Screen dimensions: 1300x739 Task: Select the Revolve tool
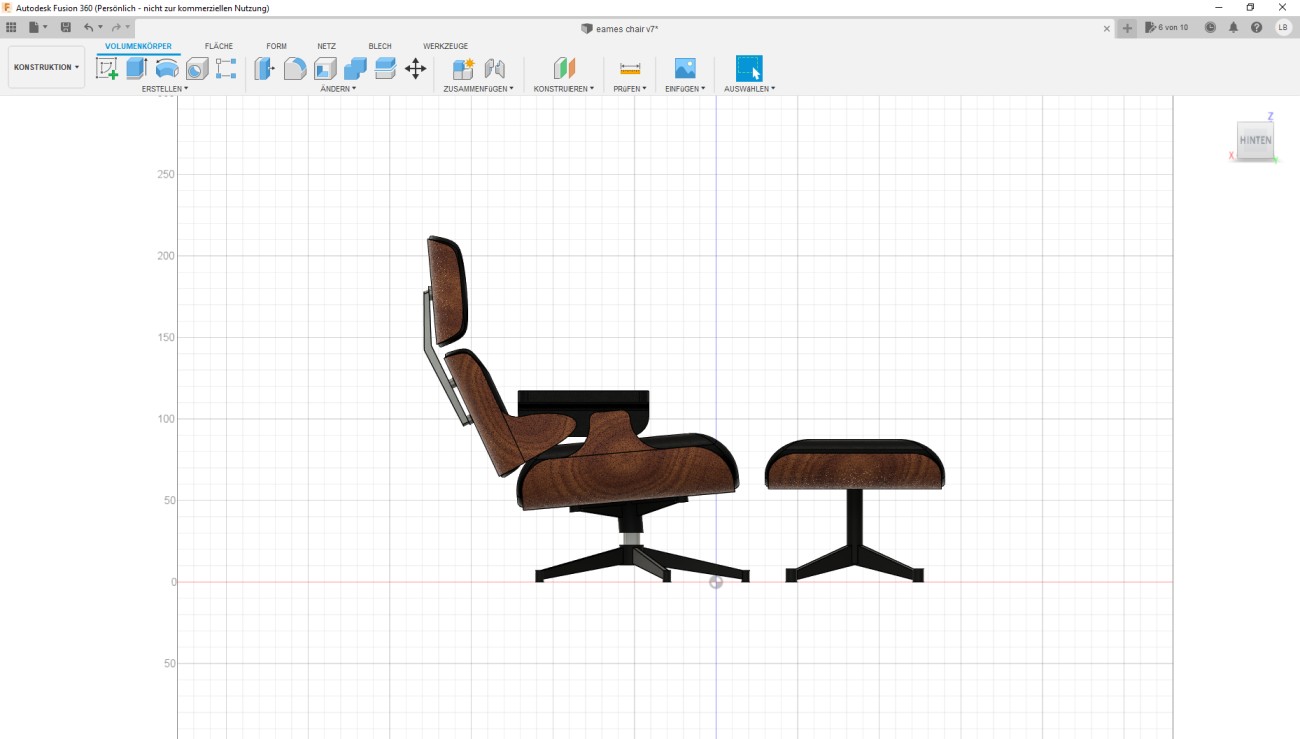coord(167,68)
